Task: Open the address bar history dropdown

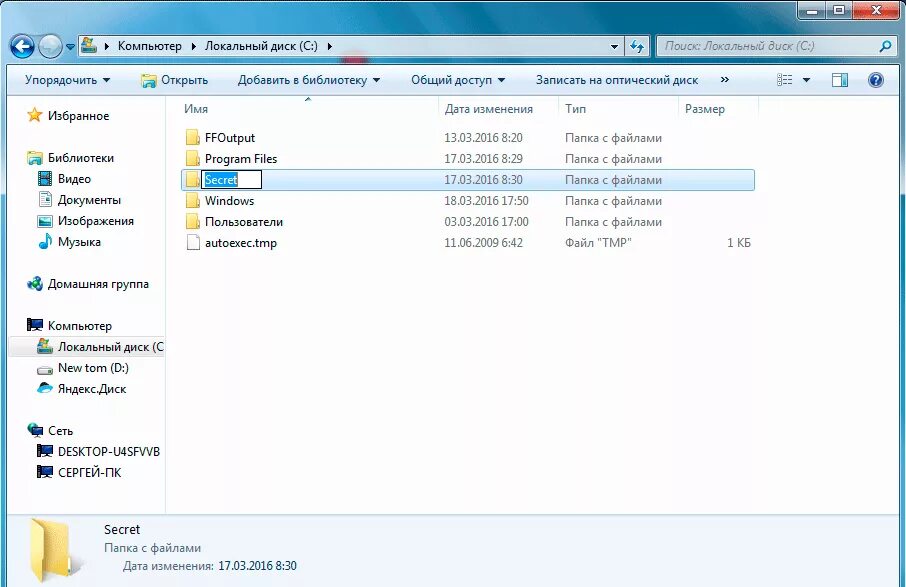Action: [x=614, y=46]
